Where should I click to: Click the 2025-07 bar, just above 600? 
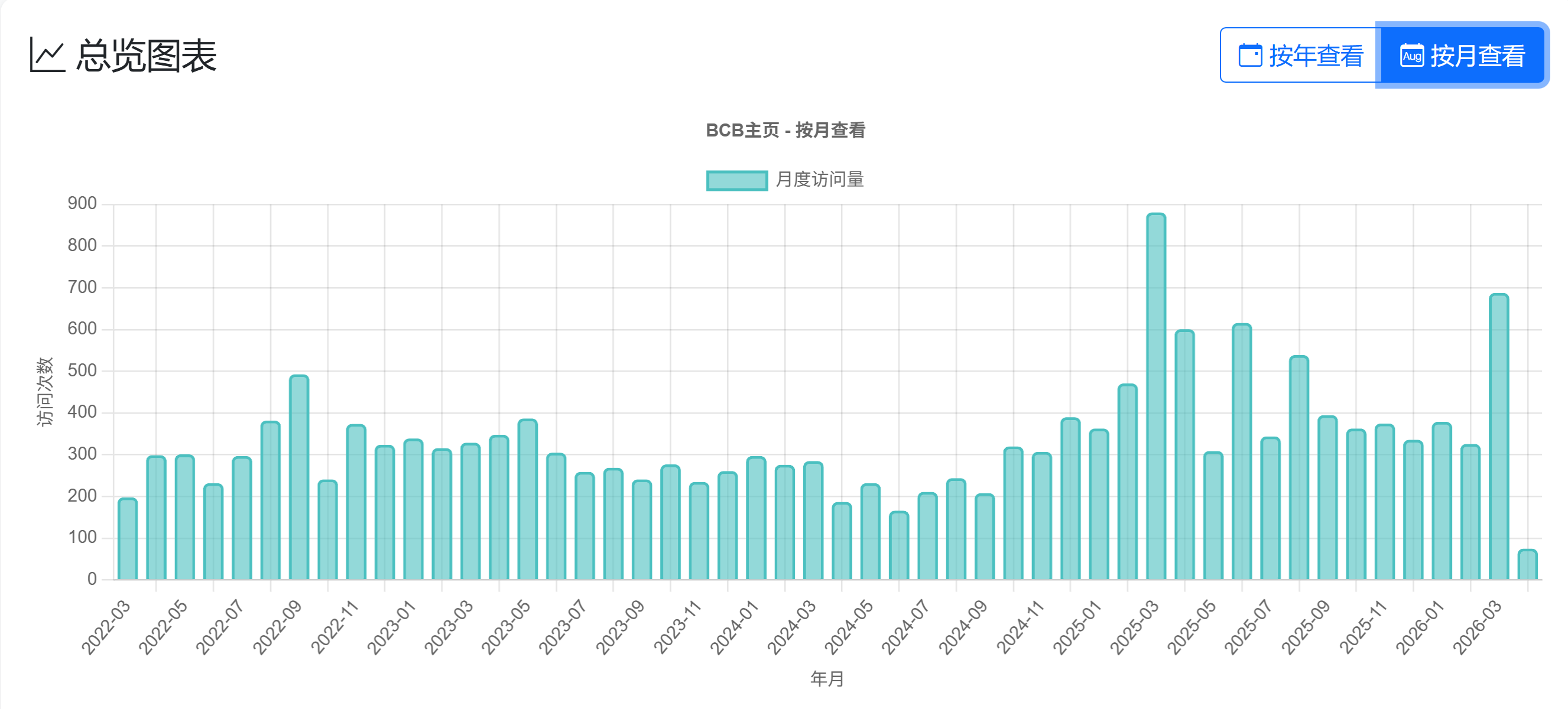tap(1242, 451)
